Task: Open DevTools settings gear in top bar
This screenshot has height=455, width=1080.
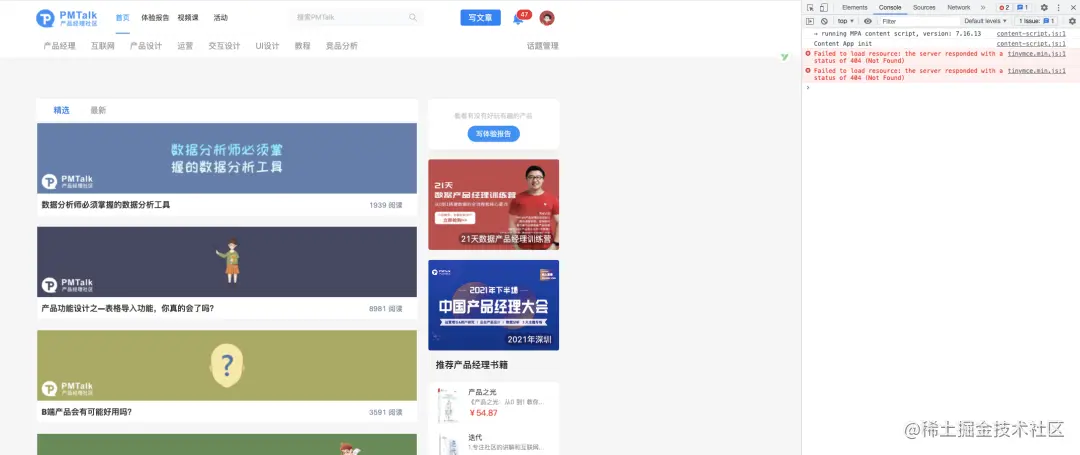Action: [1044, 8]
